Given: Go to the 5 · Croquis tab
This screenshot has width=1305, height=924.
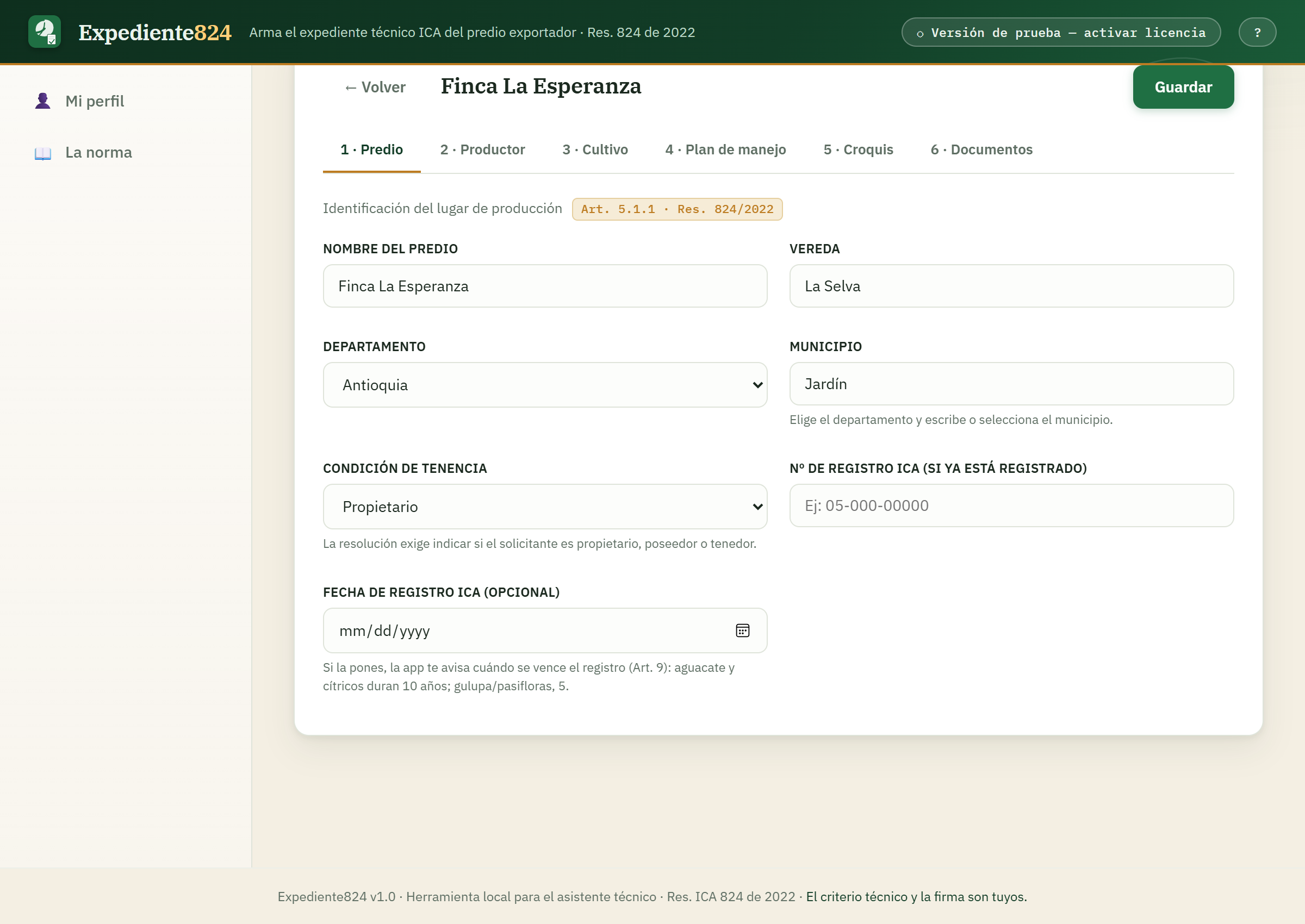Looking at the screenshot, I should click(857, 149).
